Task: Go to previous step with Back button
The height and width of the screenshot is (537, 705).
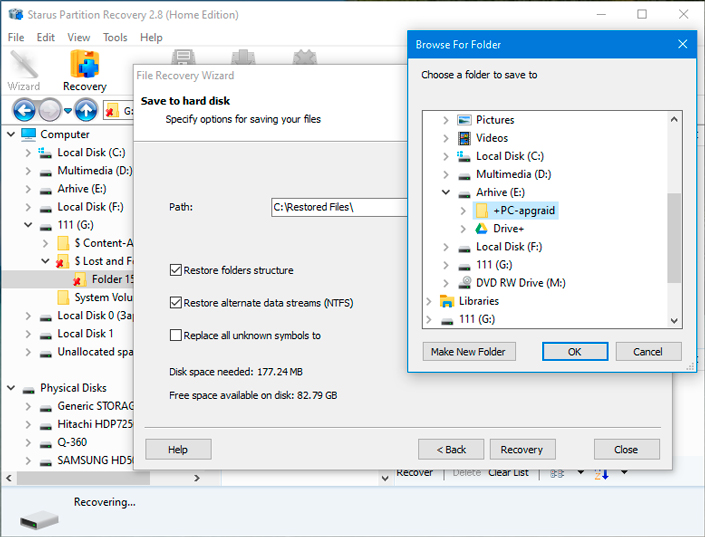Action: click(x=451, y=449)
